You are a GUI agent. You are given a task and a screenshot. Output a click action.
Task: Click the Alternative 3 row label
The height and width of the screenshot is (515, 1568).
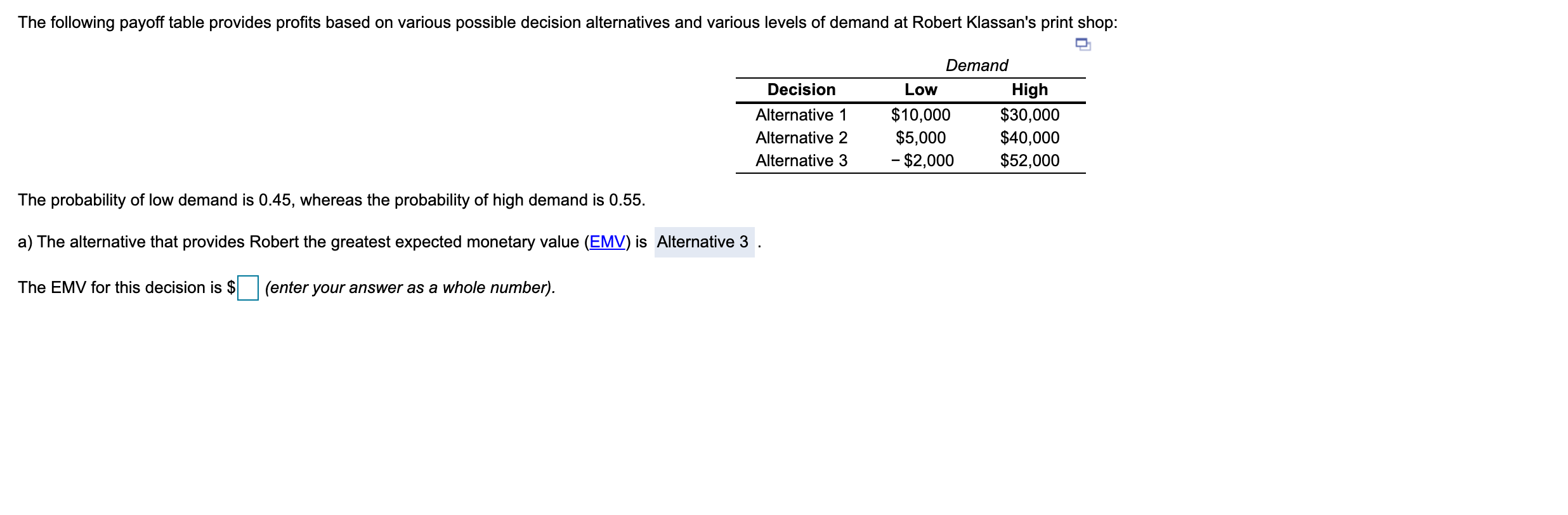tap(801, 160)
